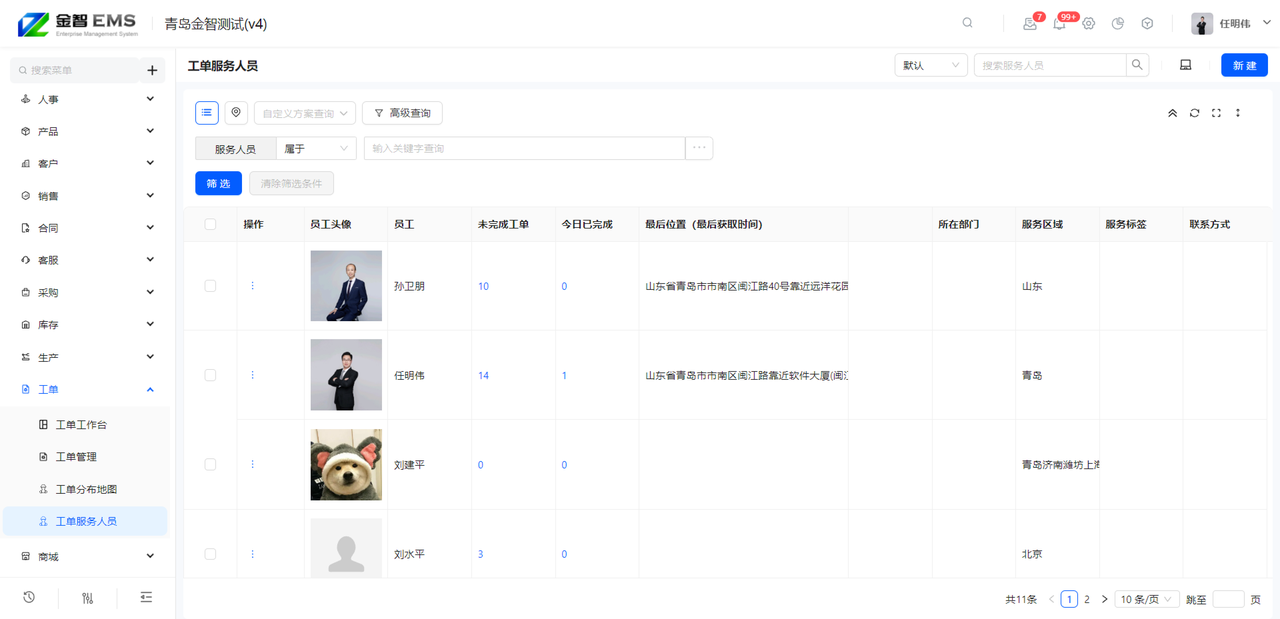Click the sliders settings icon at sidebar bottom
The image size is (1280, 619).
(88, 598)
